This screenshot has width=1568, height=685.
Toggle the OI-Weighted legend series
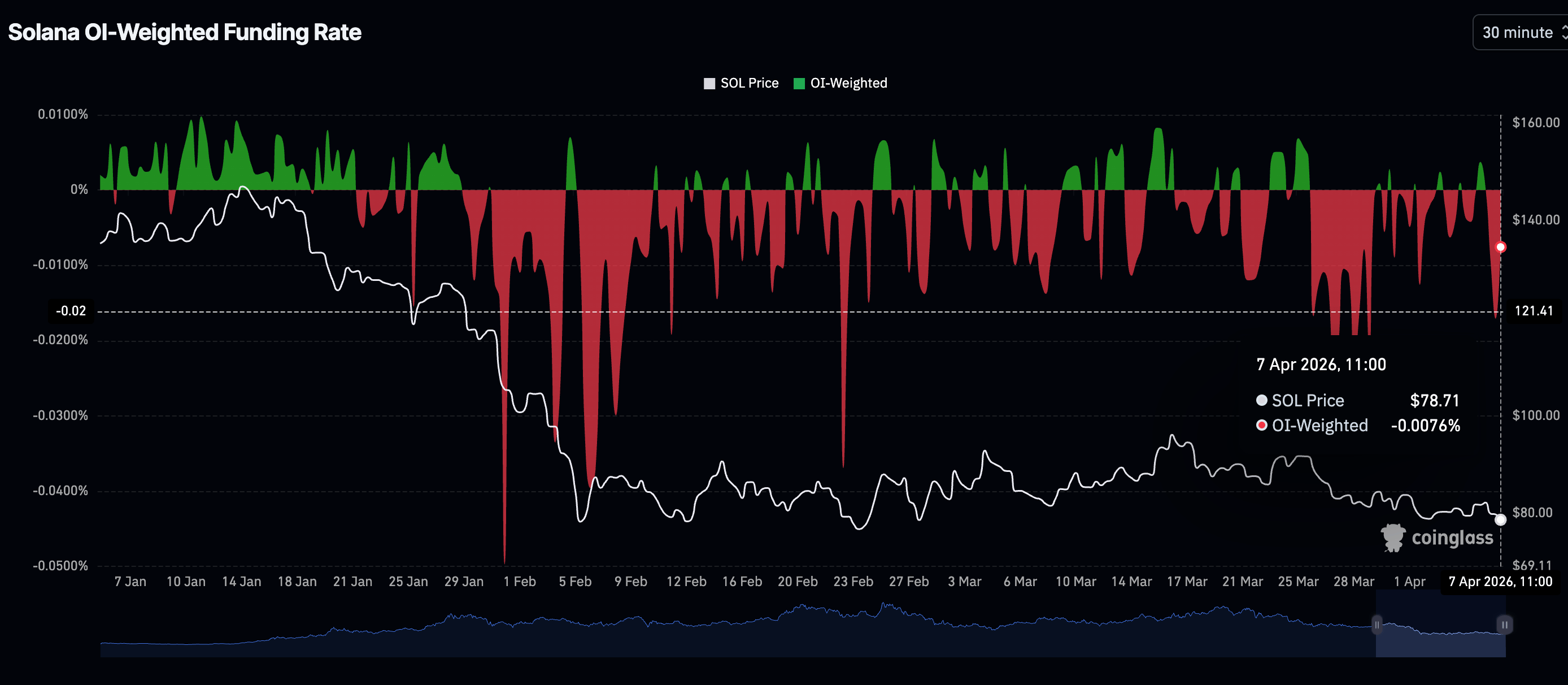point(848,84)
